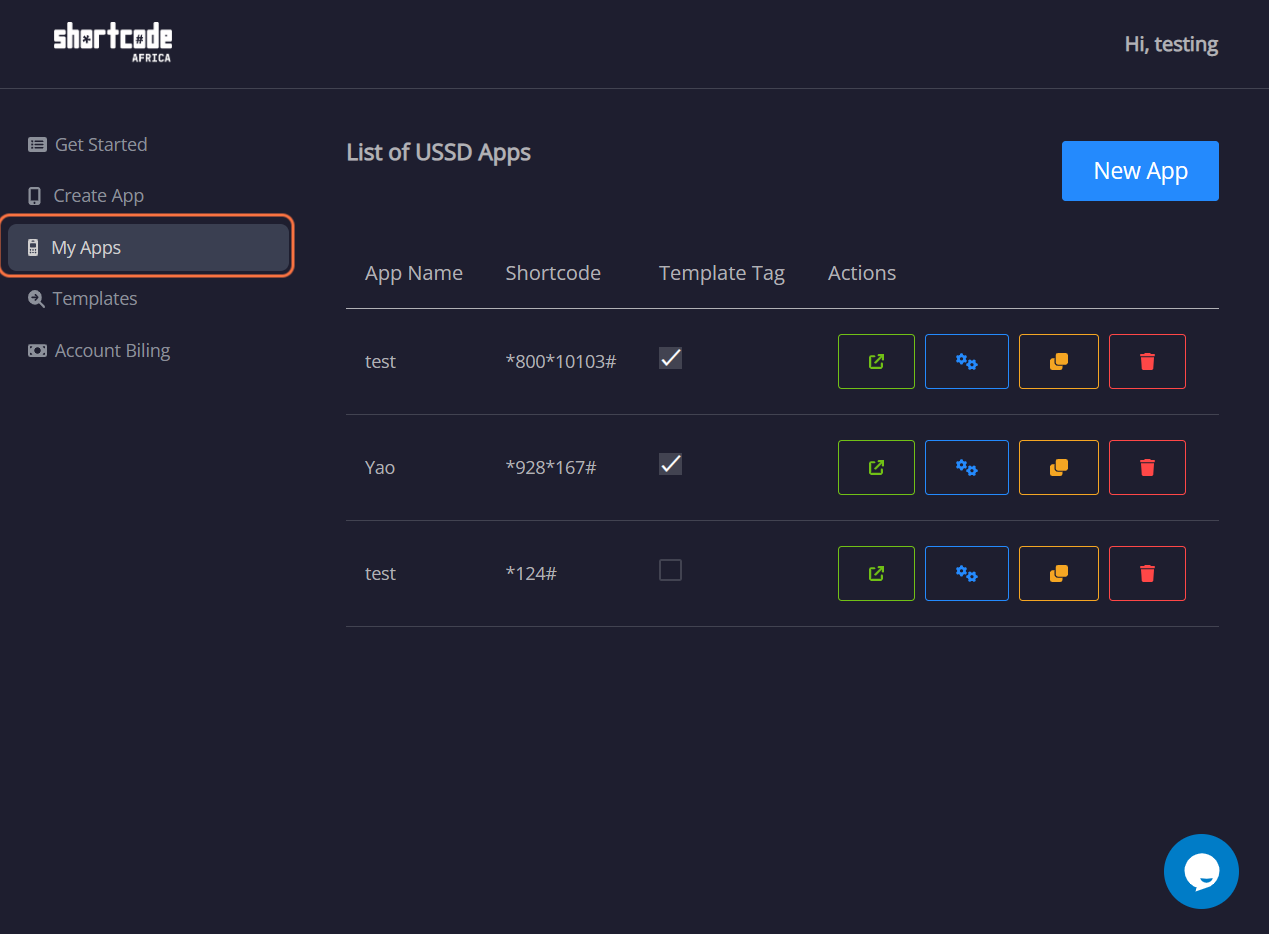Browse Templates in the sidebar

coord(82,298)
